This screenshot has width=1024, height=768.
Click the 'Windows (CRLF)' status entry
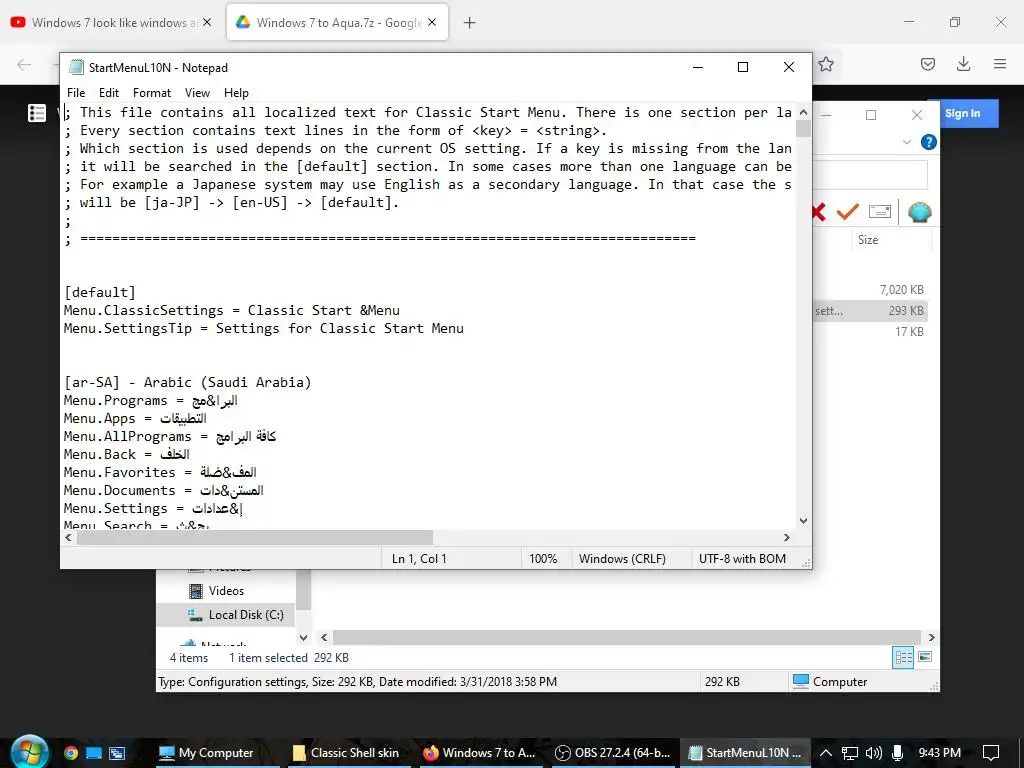point(622,558)
